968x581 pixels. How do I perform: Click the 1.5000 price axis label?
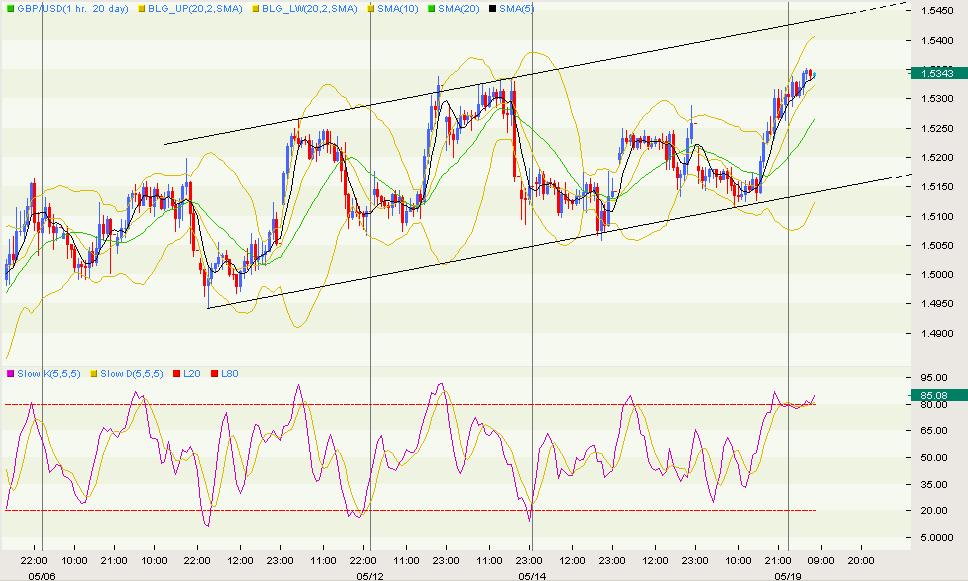coord(936,275)
